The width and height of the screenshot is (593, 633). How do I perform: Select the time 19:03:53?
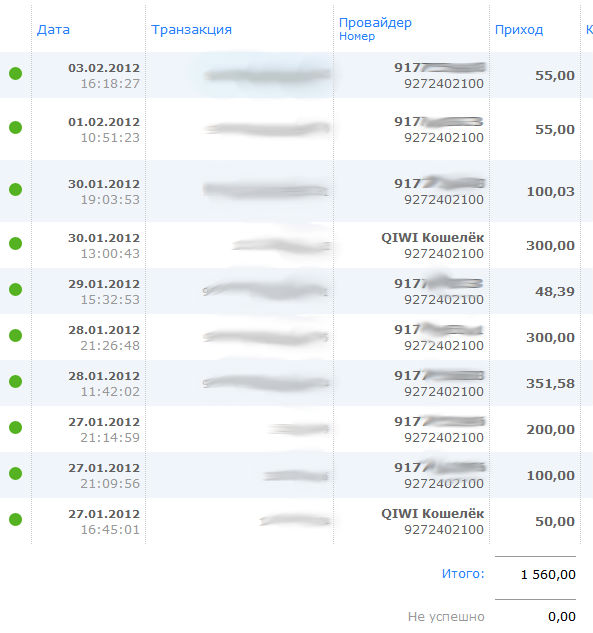pyautogui.click(x=110, y=200)
